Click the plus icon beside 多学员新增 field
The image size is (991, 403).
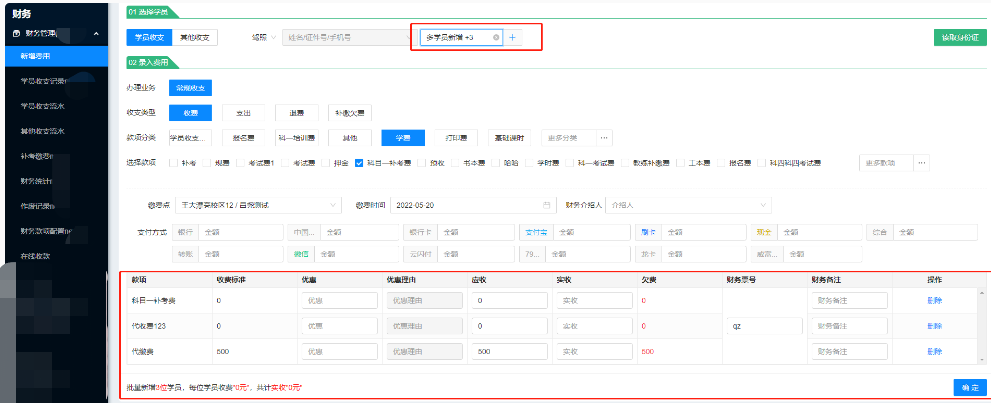512,37
